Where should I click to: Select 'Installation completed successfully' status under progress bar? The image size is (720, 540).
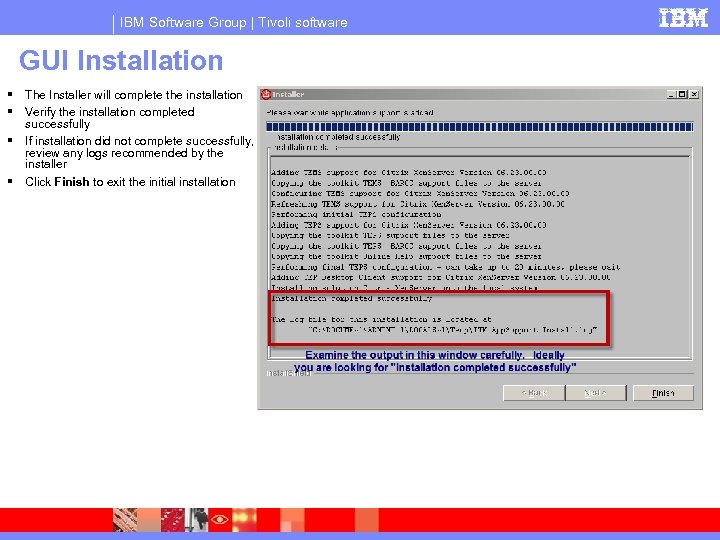click(339, 137)
